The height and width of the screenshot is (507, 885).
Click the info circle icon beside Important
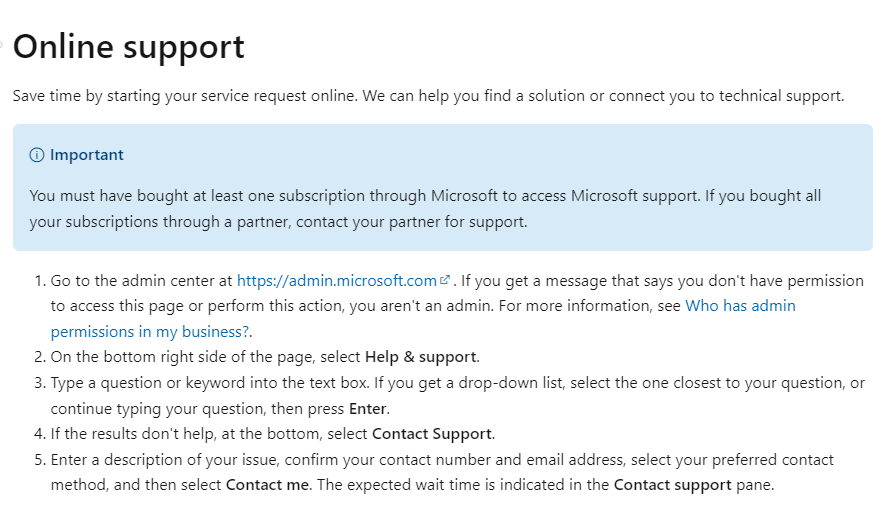click(37, 155)
